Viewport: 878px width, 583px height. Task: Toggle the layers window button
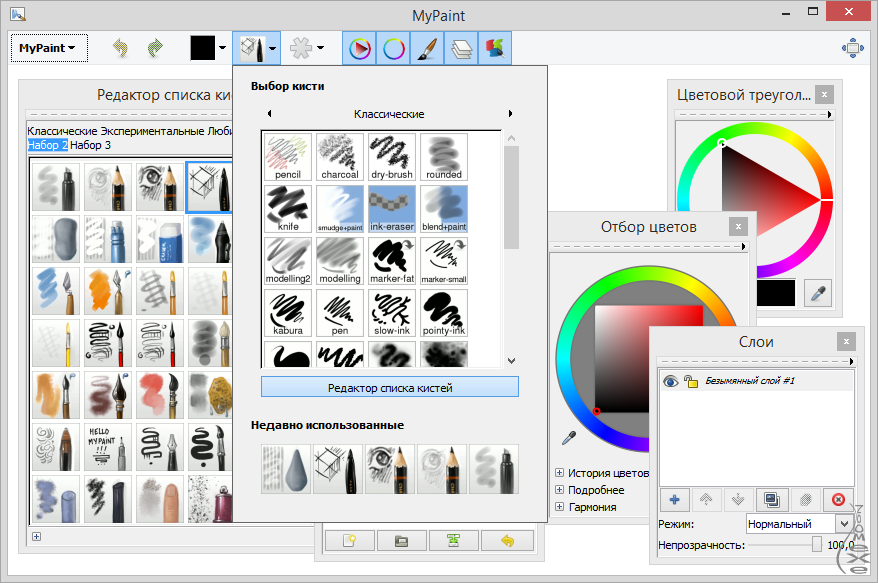coord(461,49)
